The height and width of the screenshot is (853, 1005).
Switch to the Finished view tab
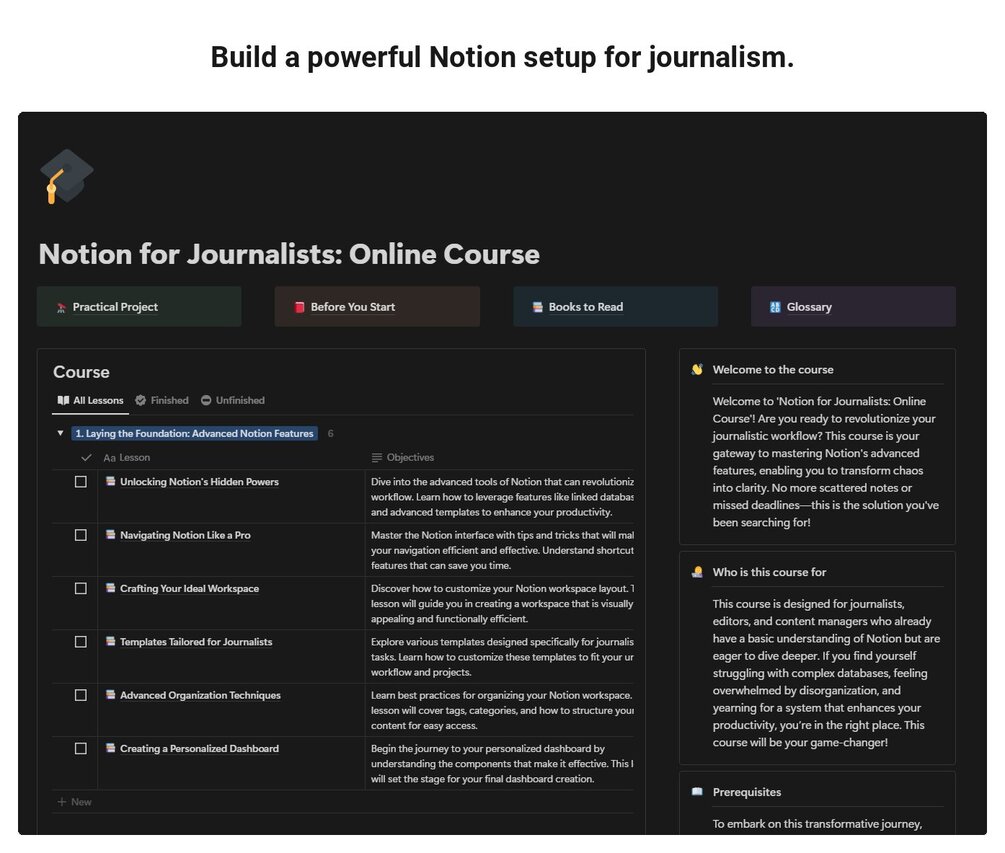pos(162,401)
